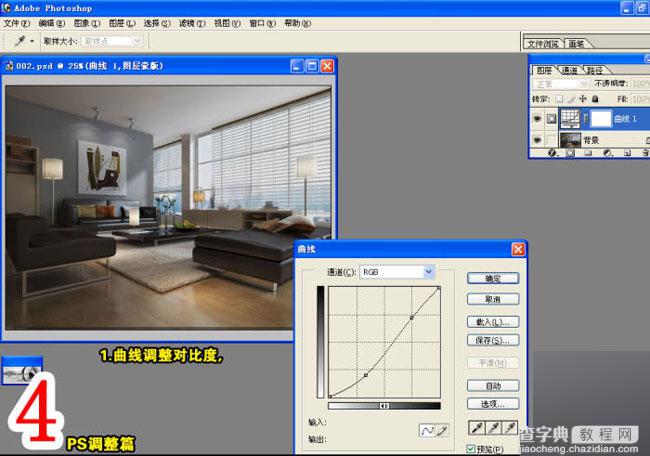This screenshot has width=650, height=456.
Task: Click the create new layer icon
Action: pyautogui.click(x=627, y=153)
